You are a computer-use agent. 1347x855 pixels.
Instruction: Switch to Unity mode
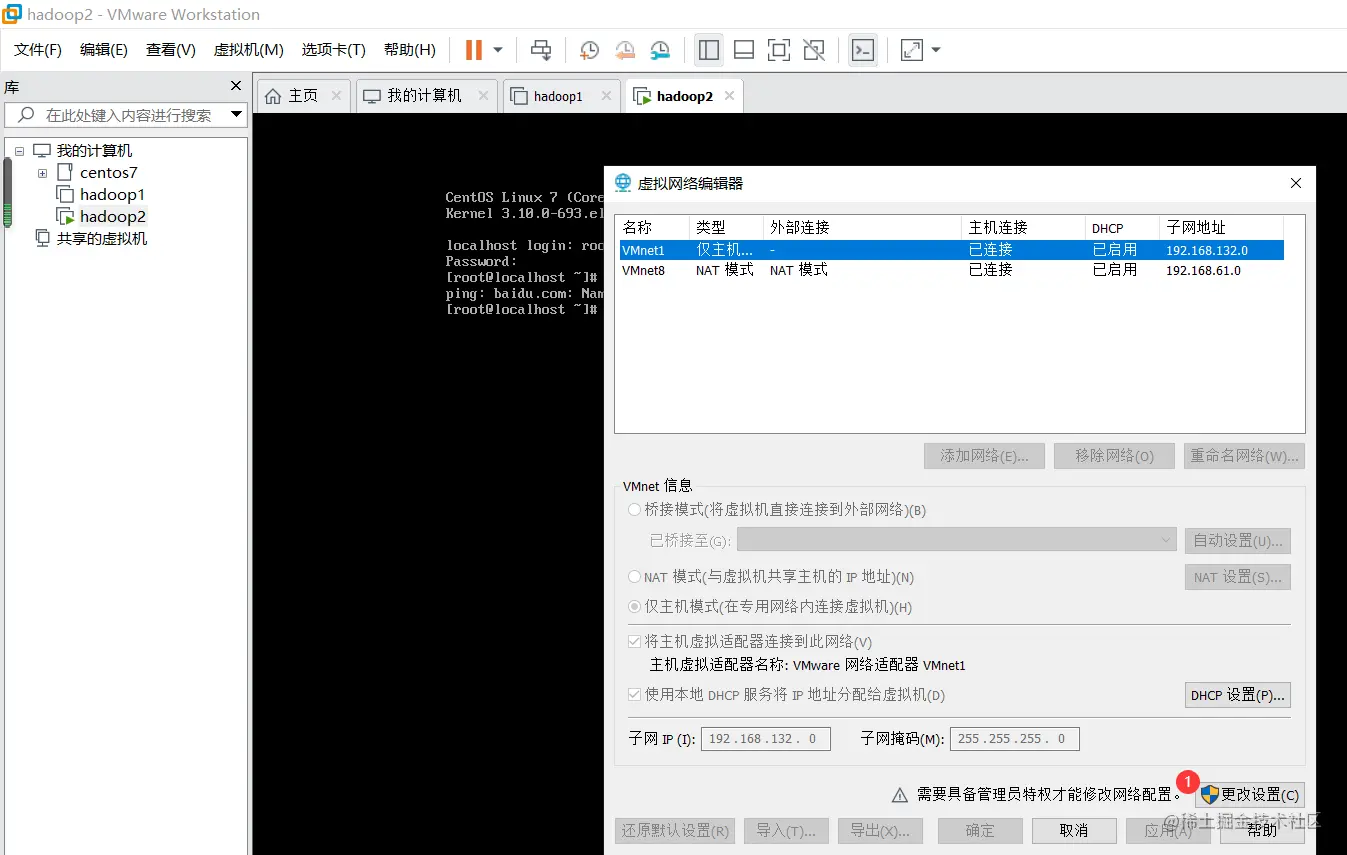814,50
